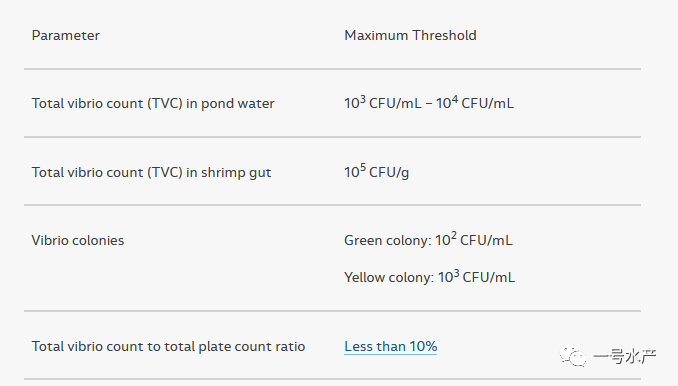Select the Parameter column header
Viewport: 678px width, 386px height.
click(66, 35)
